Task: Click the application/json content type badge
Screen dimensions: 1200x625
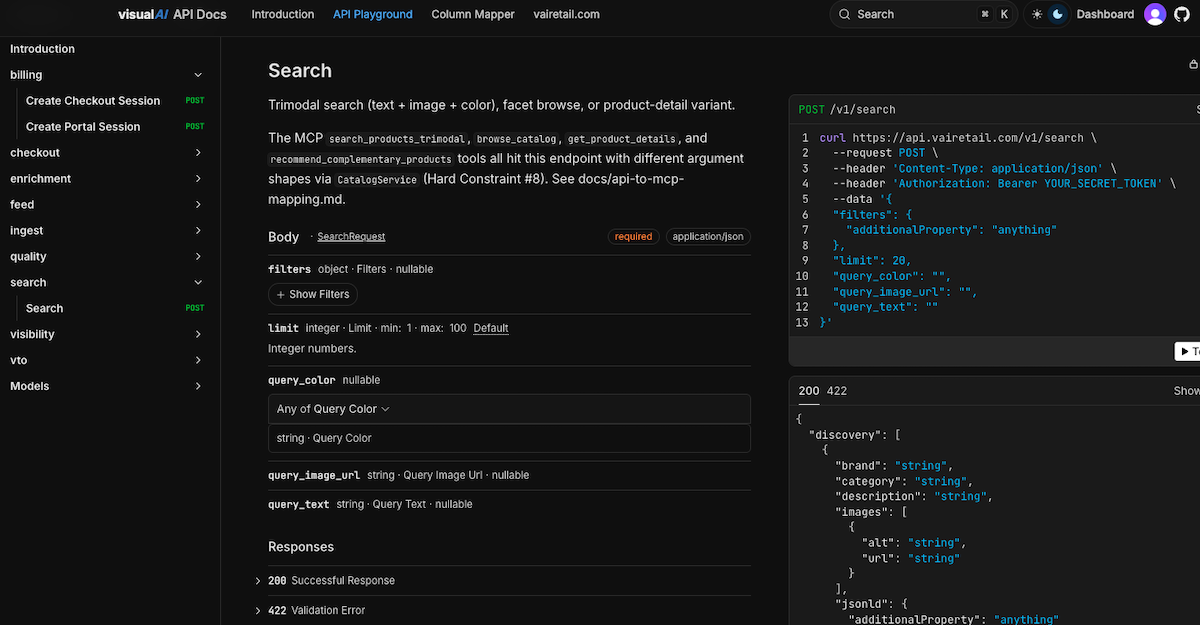Action: click(708, 237)
